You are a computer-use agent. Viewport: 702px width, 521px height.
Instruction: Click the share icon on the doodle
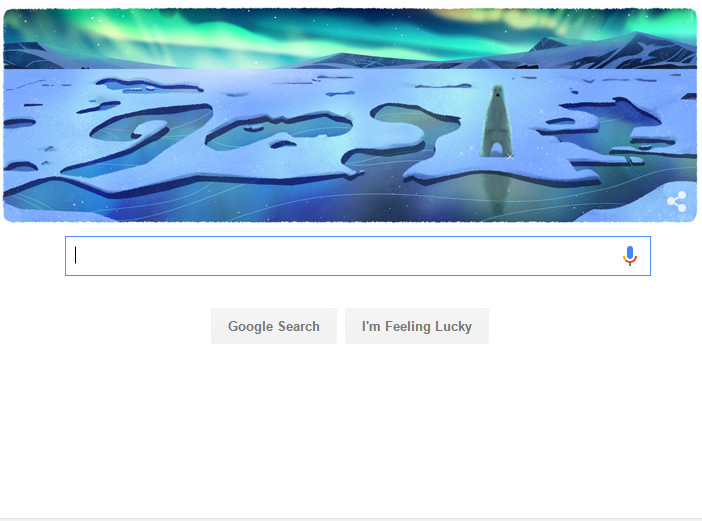point(676,201)
